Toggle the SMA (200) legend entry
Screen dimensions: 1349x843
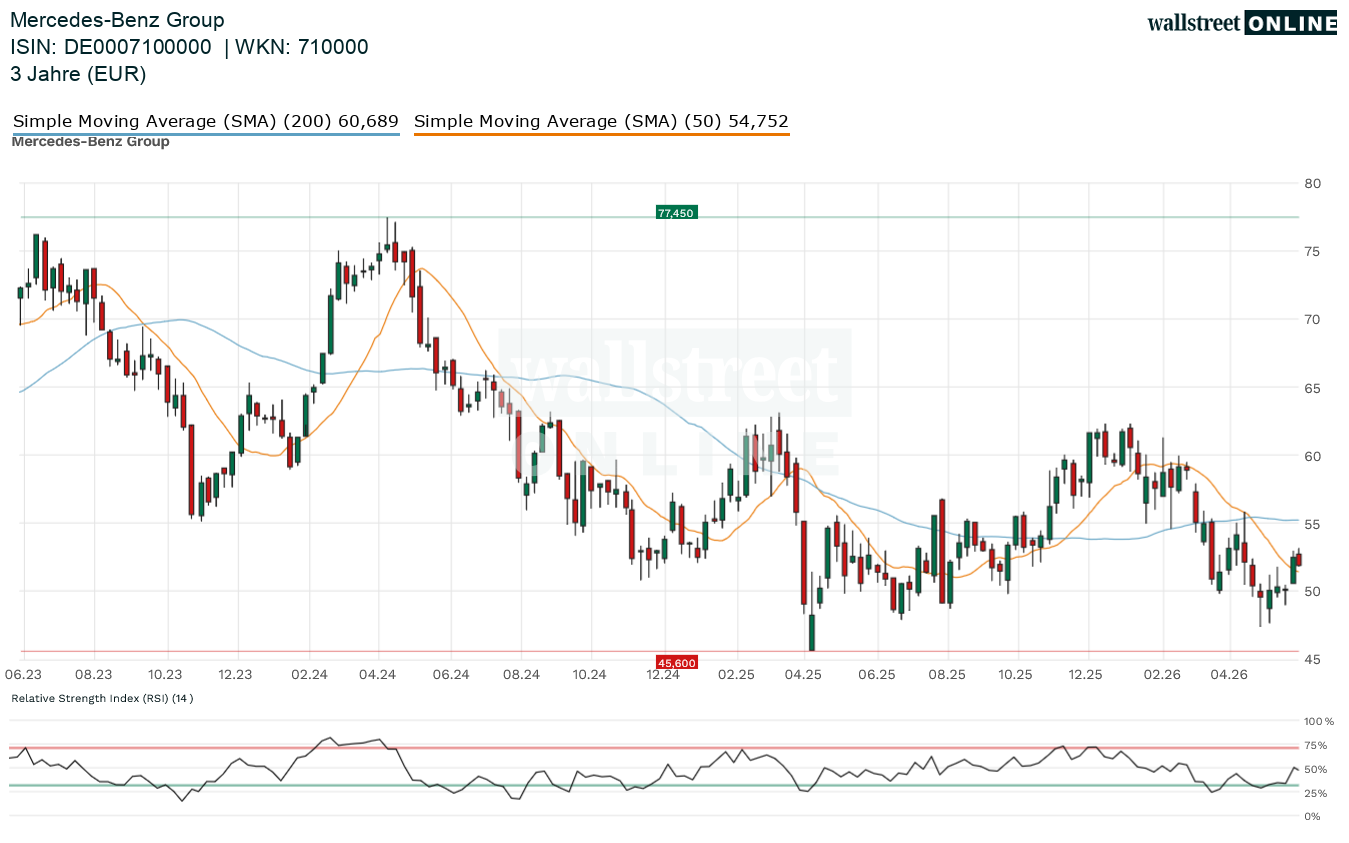(206, 122)
